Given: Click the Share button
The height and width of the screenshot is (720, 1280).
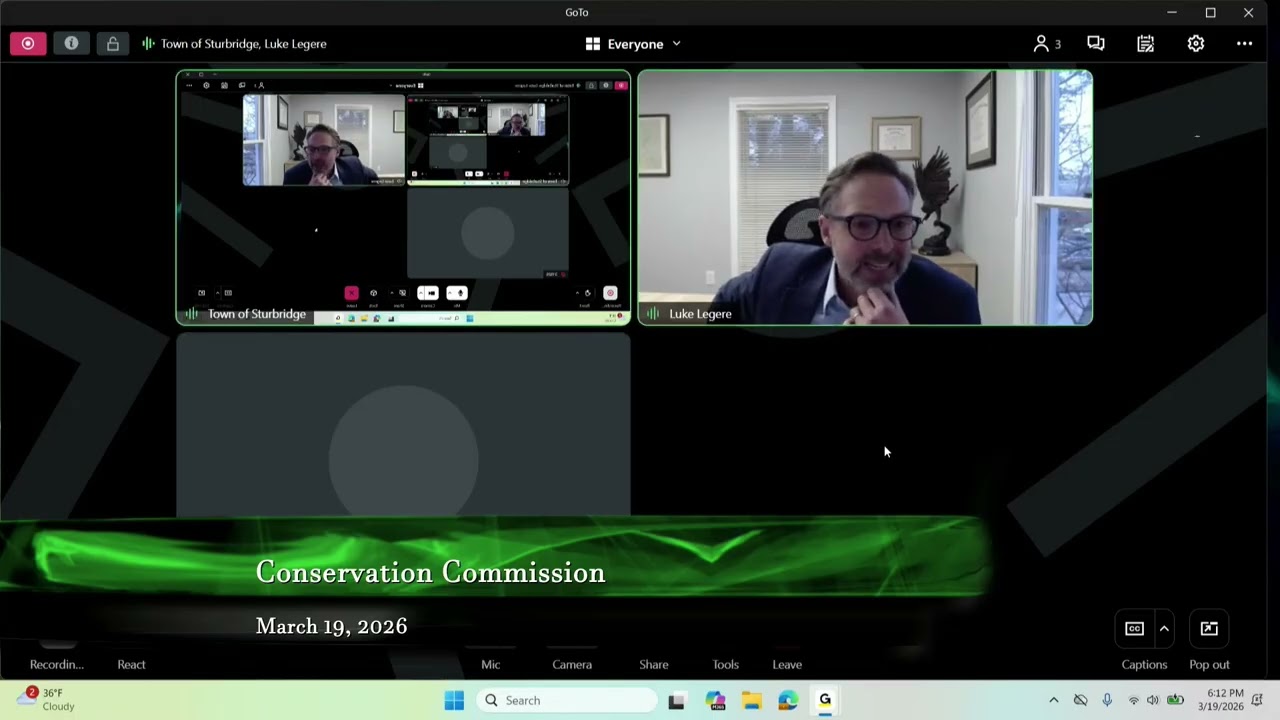Looking at the screenshot, I should (654, 664).
